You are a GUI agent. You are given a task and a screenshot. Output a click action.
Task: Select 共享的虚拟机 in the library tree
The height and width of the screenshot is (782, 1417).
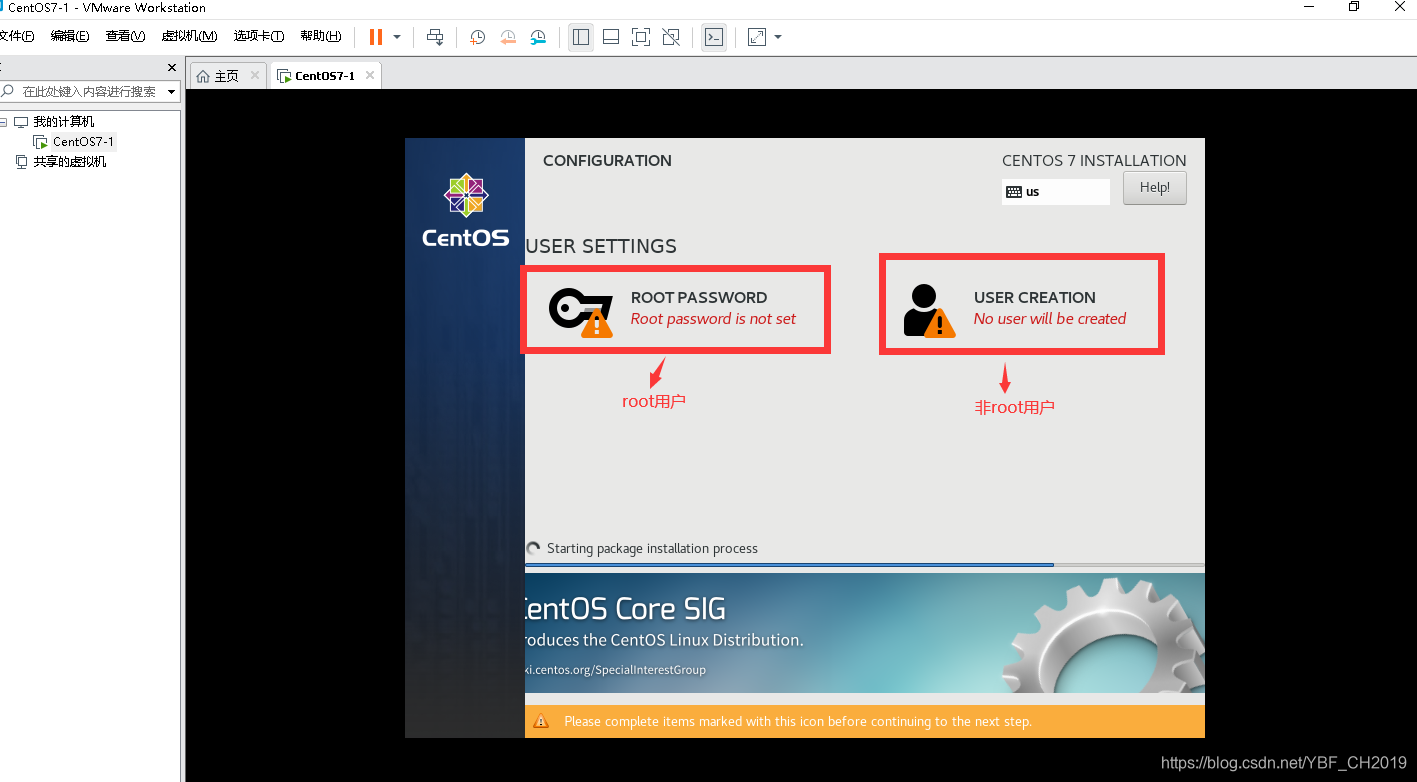coord(70,162)
